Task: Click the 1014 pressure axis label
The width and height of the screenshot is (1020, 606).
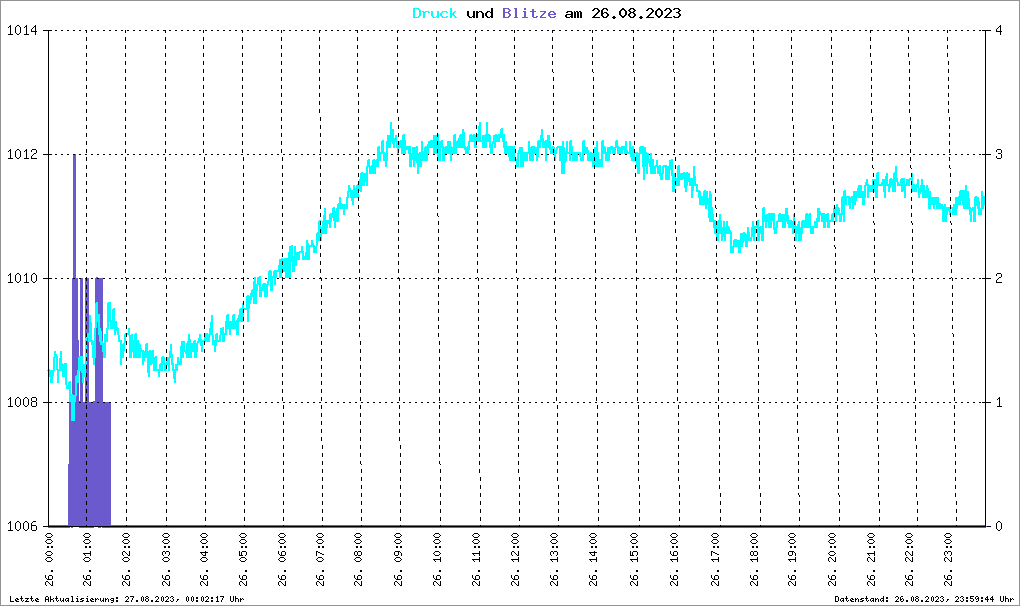Action: [23, 31]
